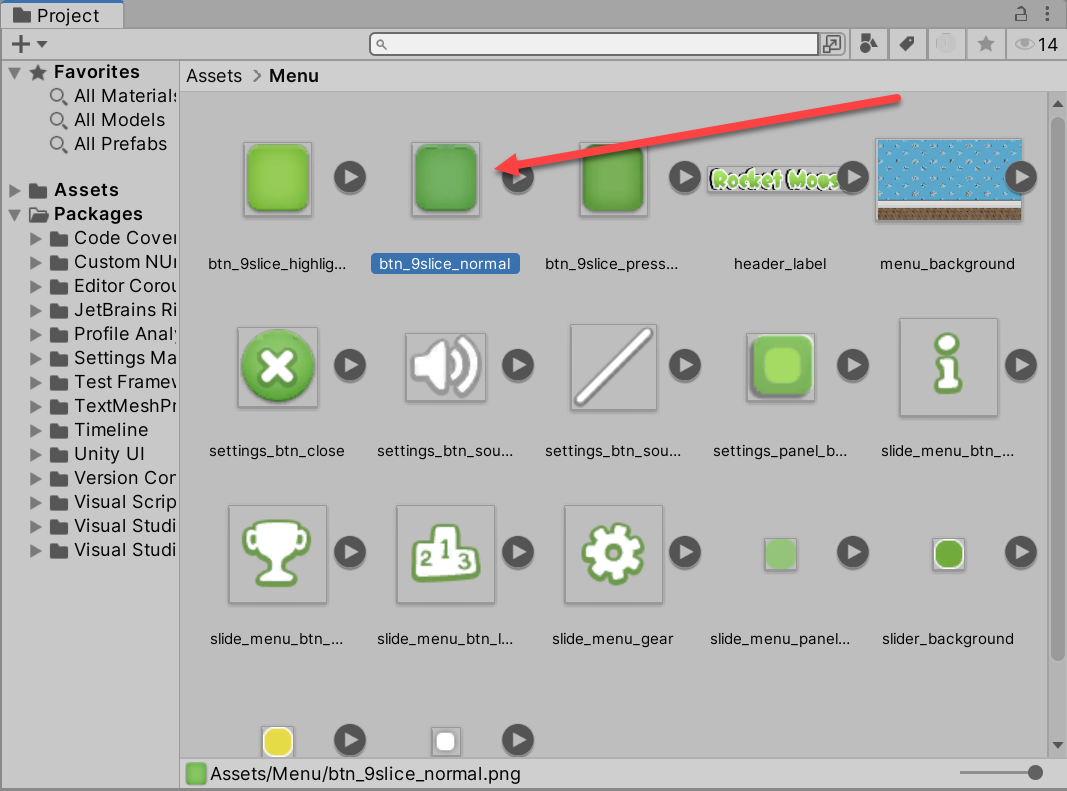This screenshot has width=1067, height=791.
Task: Select the btn_9slice_normal thumbnail
Action: click(446, 179)
